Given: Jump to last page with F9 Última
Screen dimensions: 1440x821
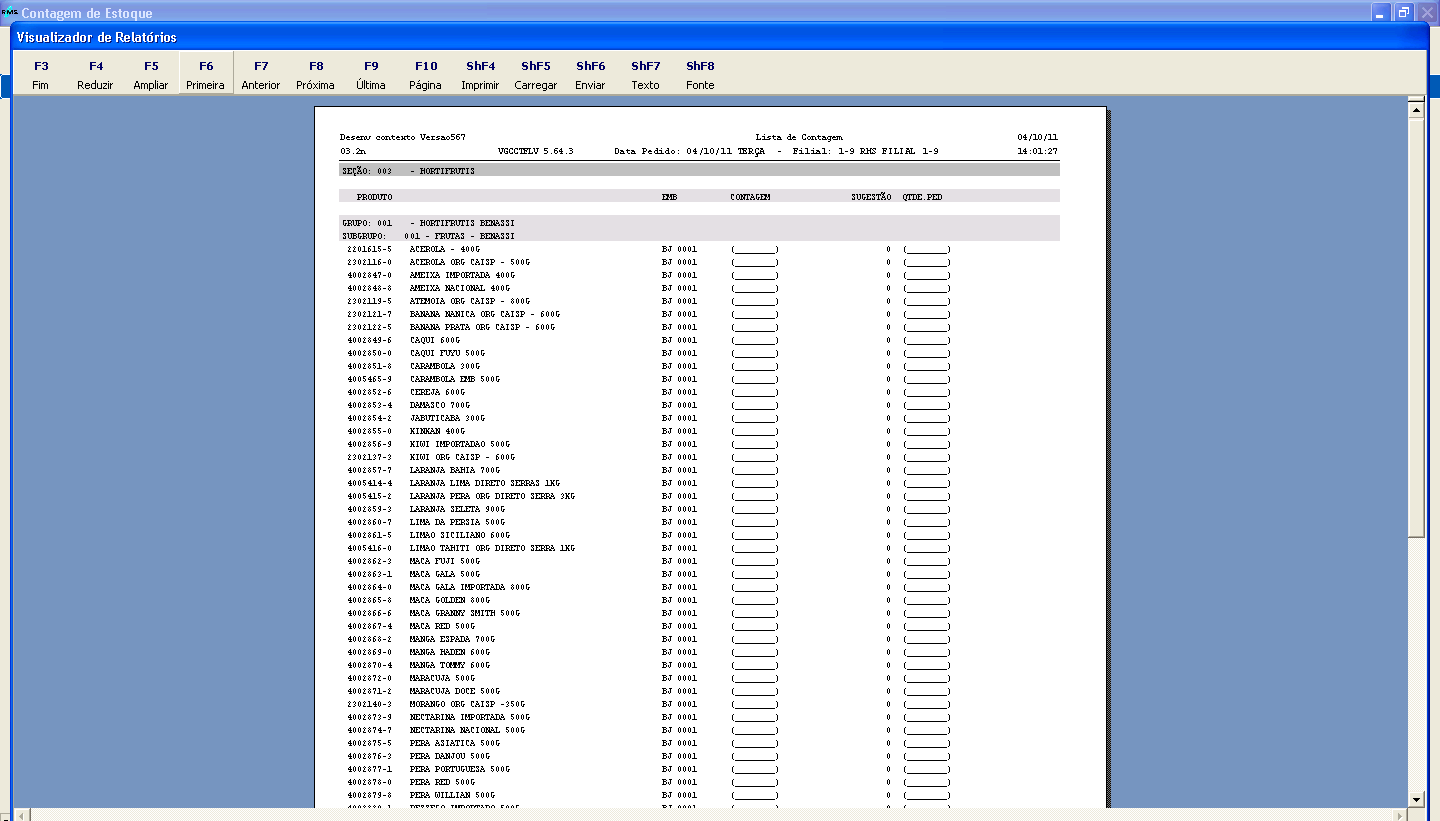Looking at the screenshot, I should click(371, 75).
